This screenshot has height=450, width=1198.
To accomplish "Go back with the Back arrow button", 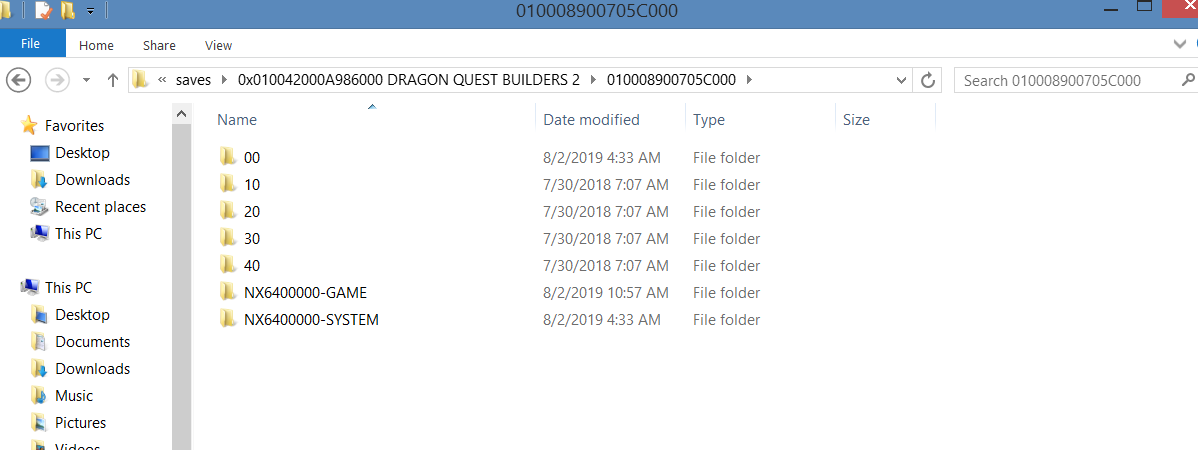I will pyautogui.click(x=18, y=79).
